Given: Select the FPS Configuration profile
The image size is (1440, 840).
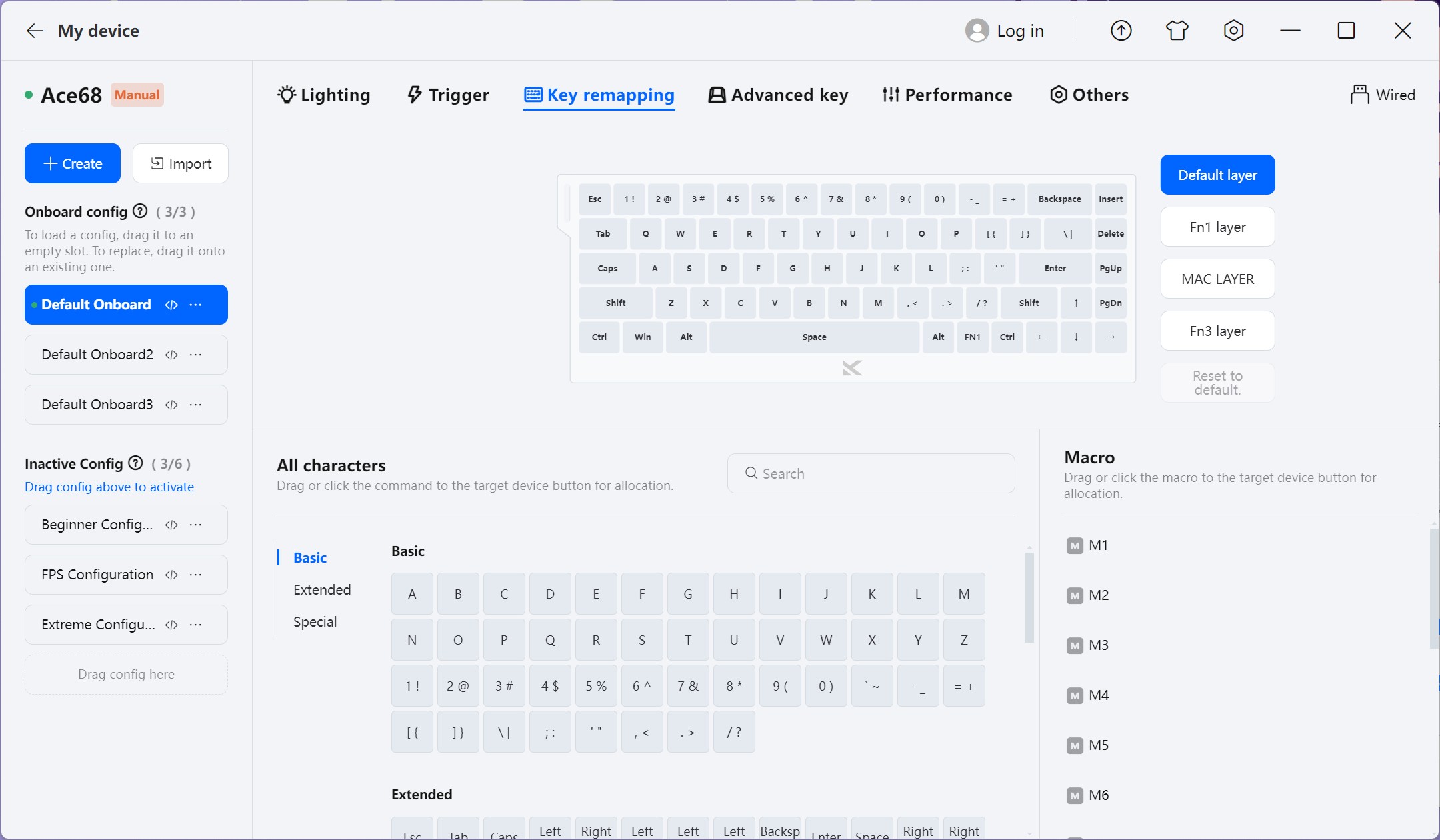Looking at the screenshot, I should [126, 575].
